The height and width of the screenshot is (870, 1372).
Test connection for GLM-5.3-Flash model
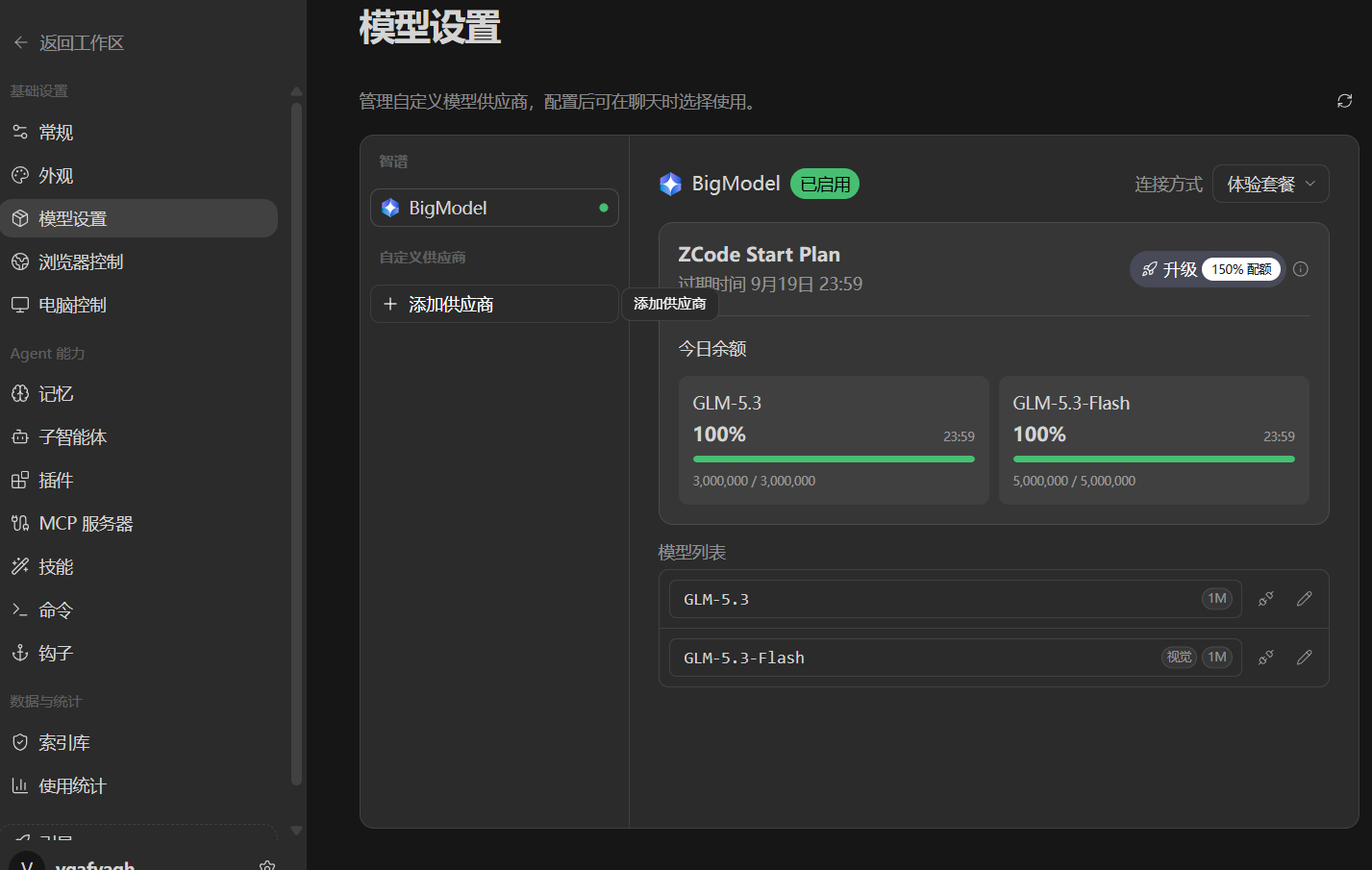(1266, 658)
